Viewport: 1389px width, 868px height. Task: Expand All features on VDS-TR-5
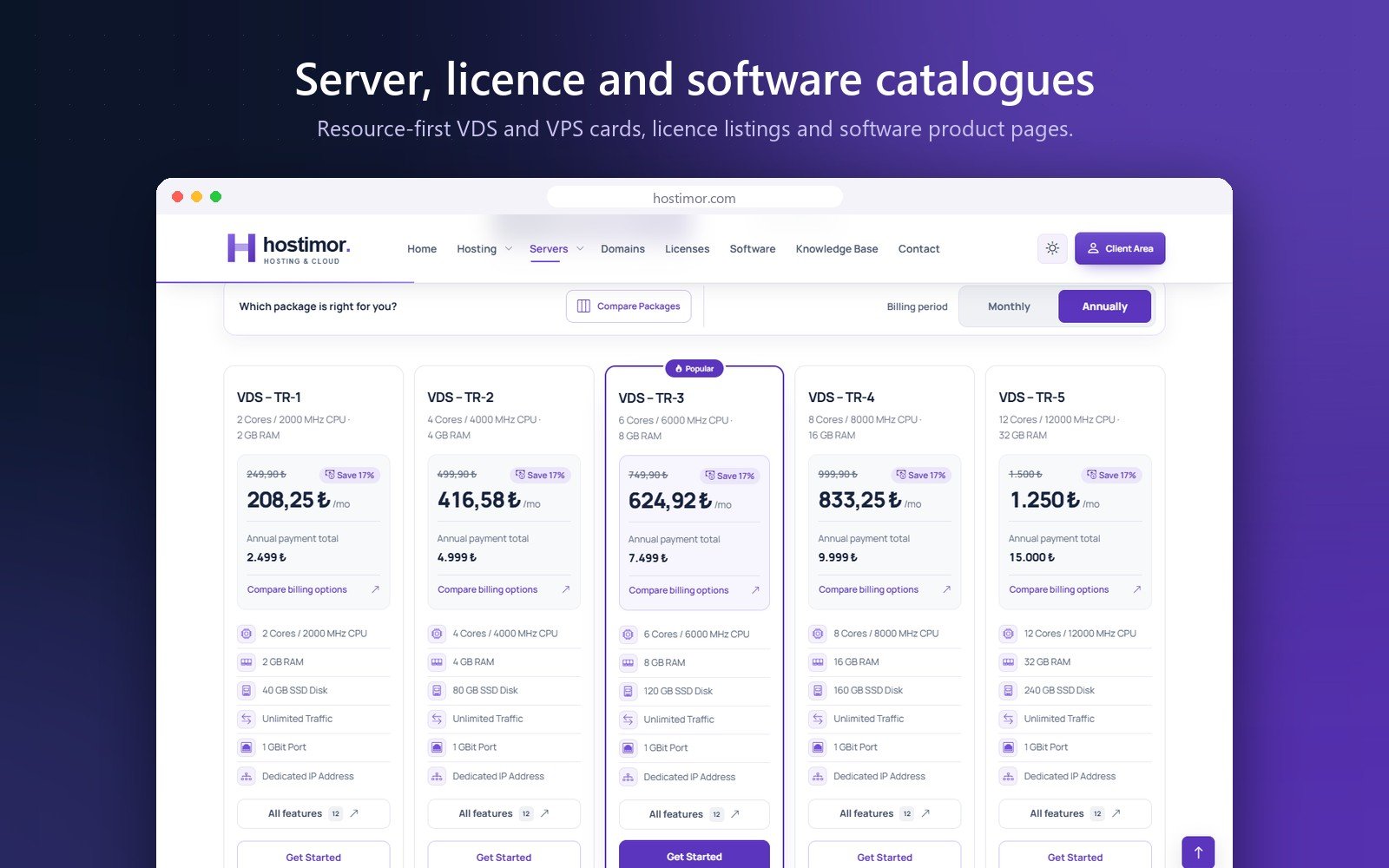click(x=1075, y=813)
